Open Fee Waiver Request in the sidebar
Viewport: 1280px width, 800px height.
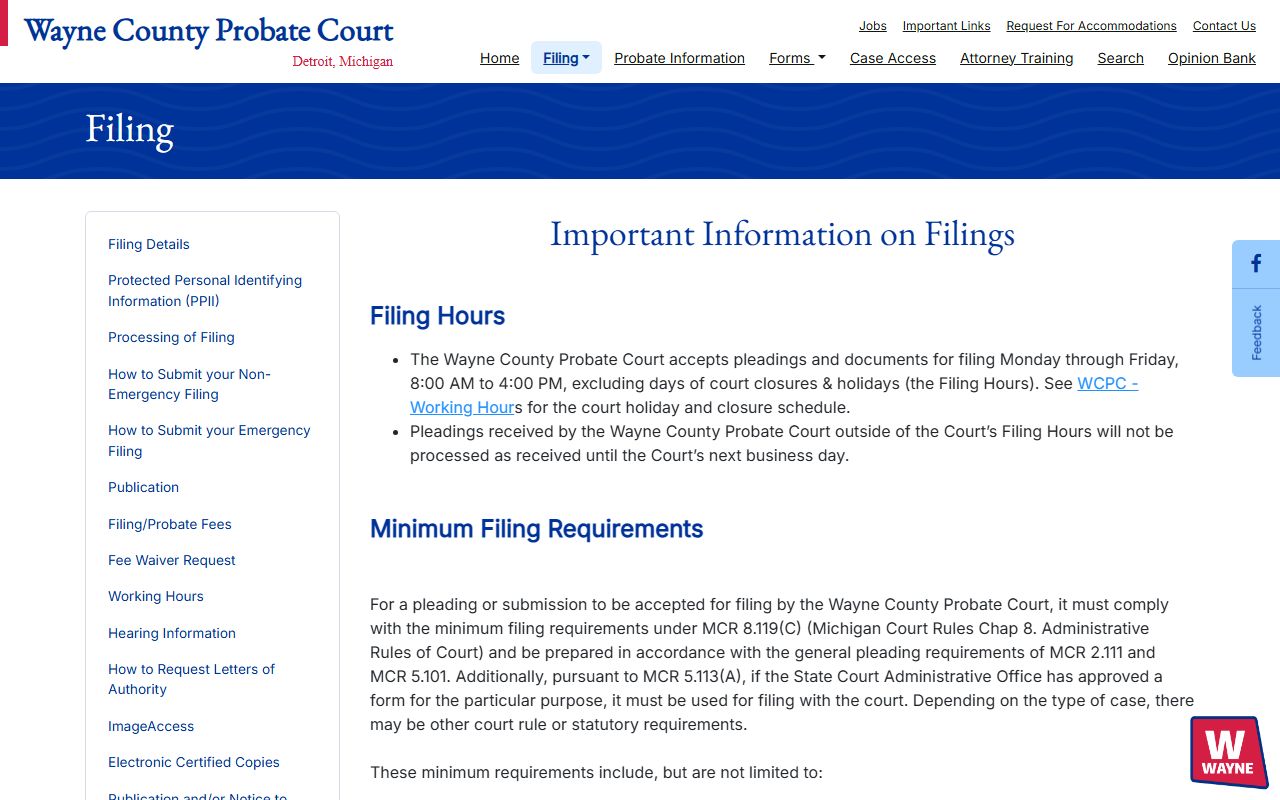click(x=171, y=560)
